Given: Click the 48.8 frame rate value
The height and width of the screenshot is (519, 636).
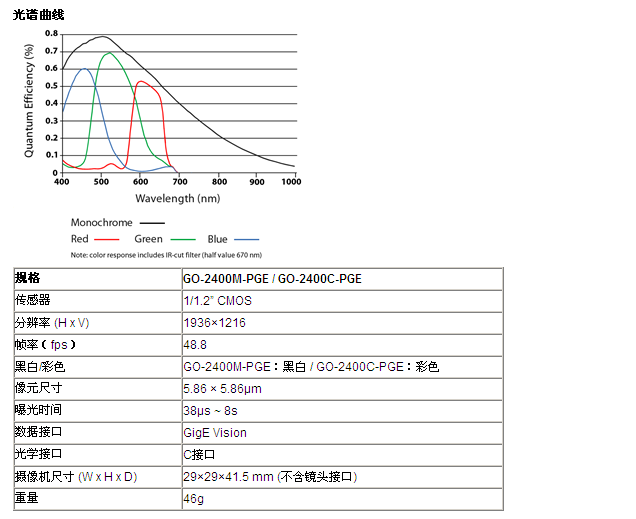Looking at the screenshot, I should tap(195, 345).
